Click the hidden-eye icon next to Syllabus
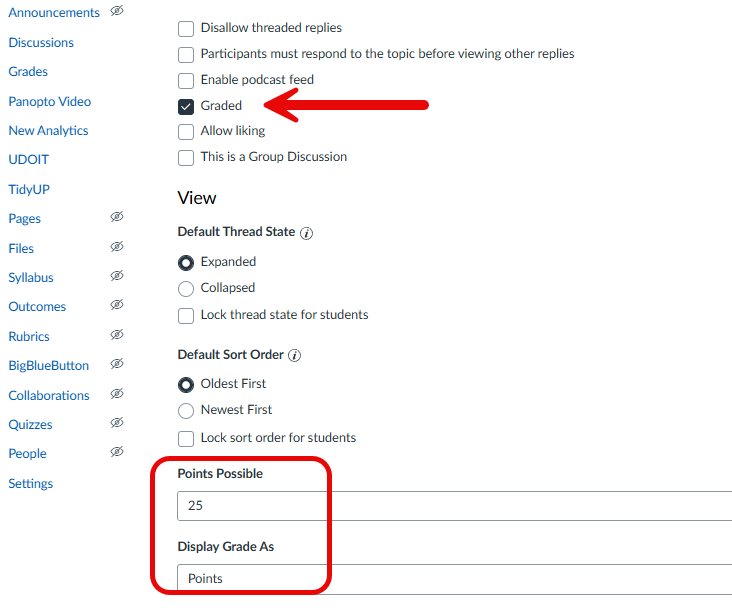732x612 pixels. click(117, 276)
